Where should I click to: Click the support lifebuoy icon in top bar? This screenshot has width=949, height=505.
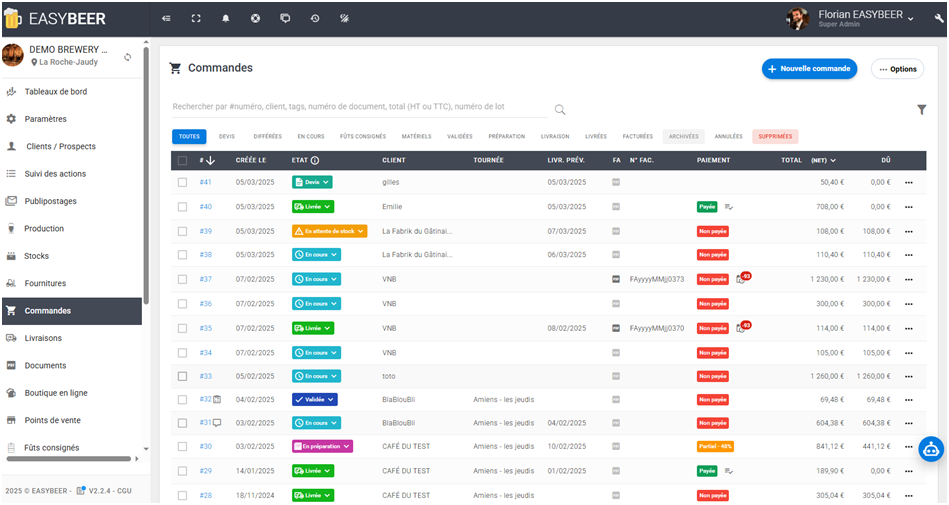coord(255,18)
